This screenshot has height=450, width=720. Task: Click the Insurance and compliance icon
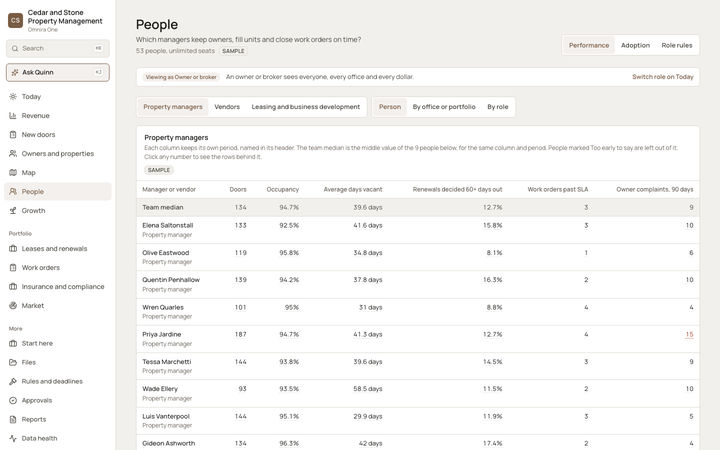[13, 287]
